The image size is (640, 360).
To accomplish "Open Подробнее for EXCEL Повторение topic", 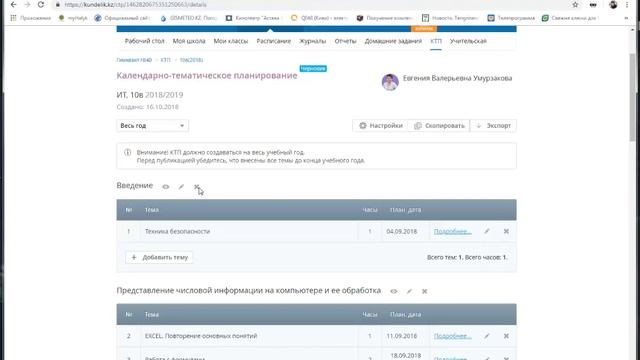I will 452,336.
